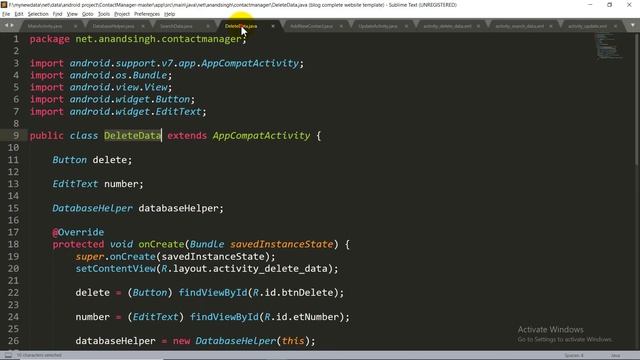640x360 pixels.
Task: Toggle the side bar status icon
Action: tap(8, 356)
